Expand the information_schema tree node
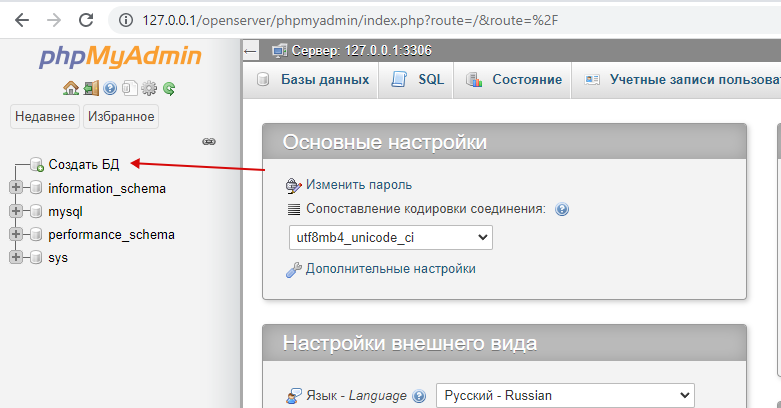The image size is (781, 408). click(16, 187)
